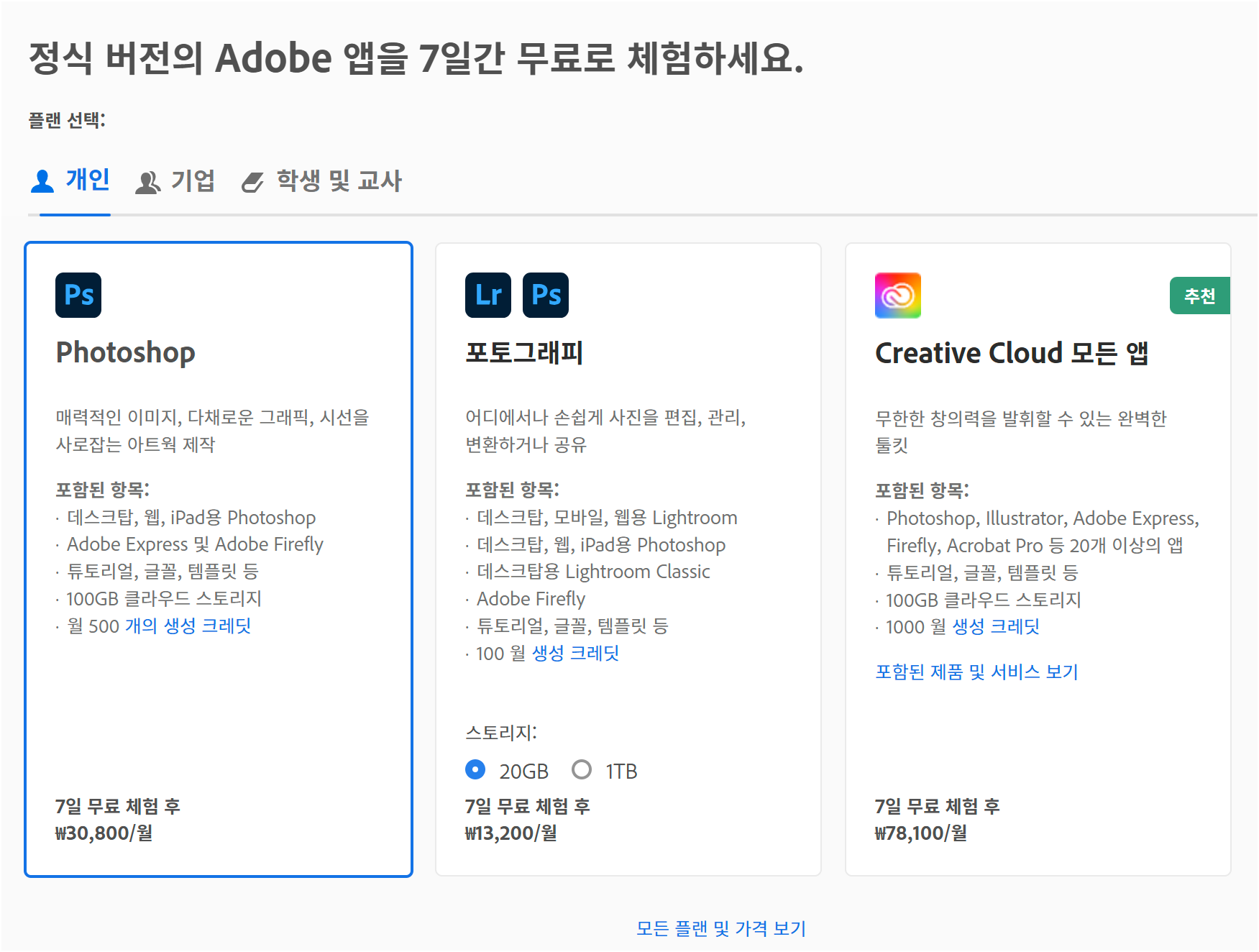Open the 생성 크레딧 link on Photoshop card
Screen dimensions: 1259x952
click(x=186, y=626)
